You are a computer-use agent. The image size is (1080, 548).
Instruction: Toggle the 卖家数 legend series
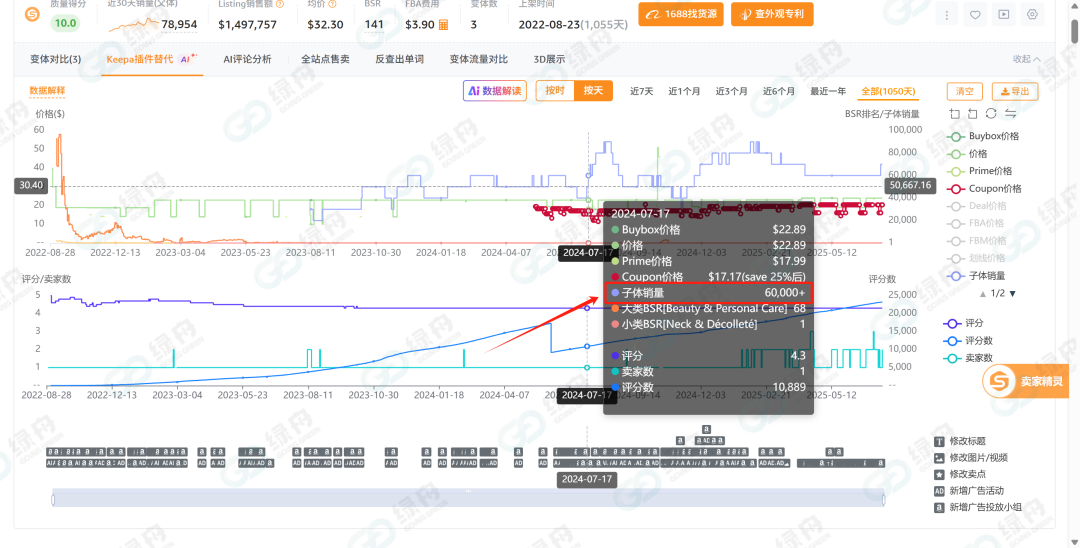point(968,358)
